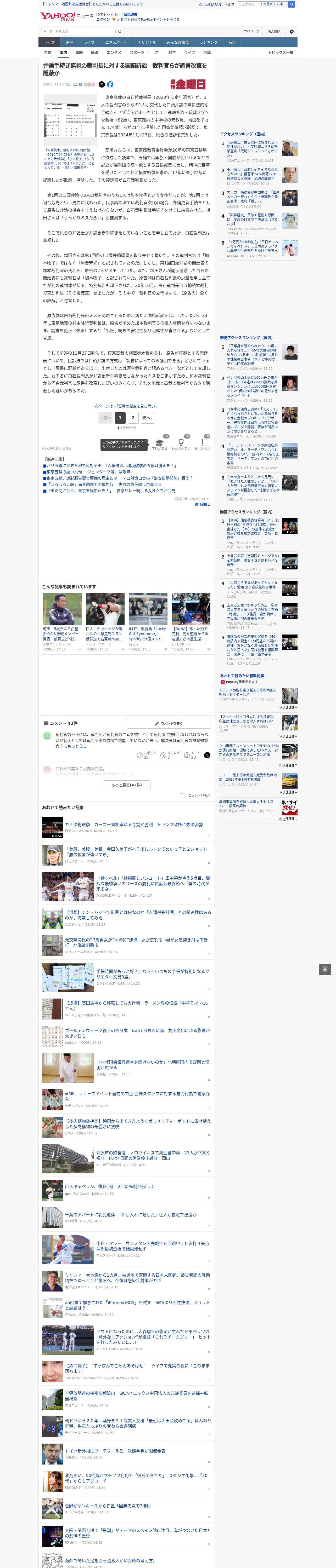Open the comment count icon showing 42

[77, 85]
